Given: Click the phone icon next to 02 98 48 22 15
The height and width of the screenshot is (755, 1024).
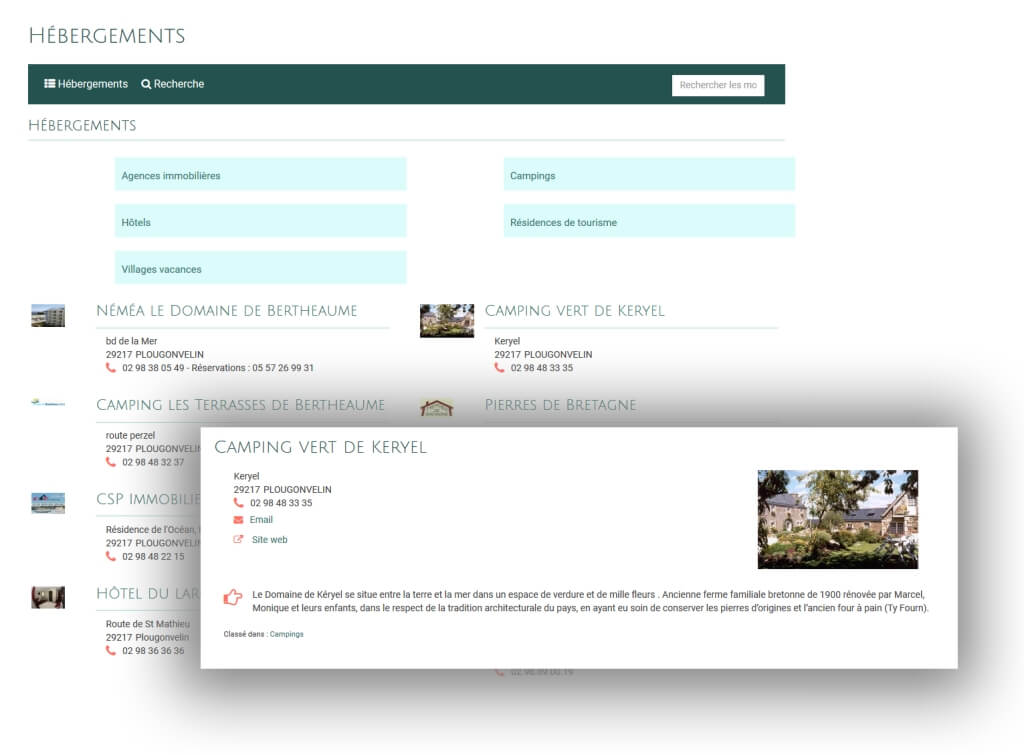Looking at the screenshot, I should 110,556.
